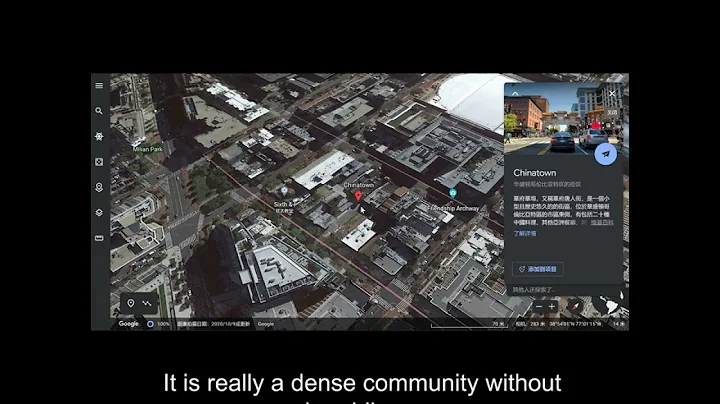
Task: Open Voyager ship wheel icon
Action: point(99,136)
